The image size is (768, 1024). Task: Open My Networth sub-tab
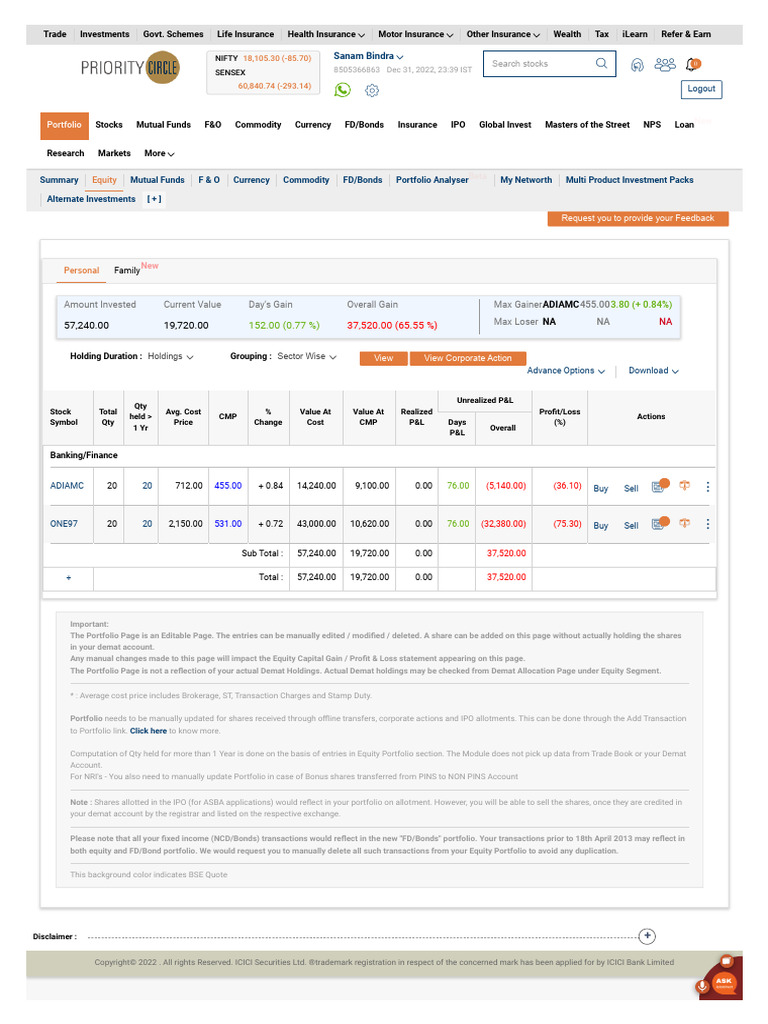click(526, 180)
